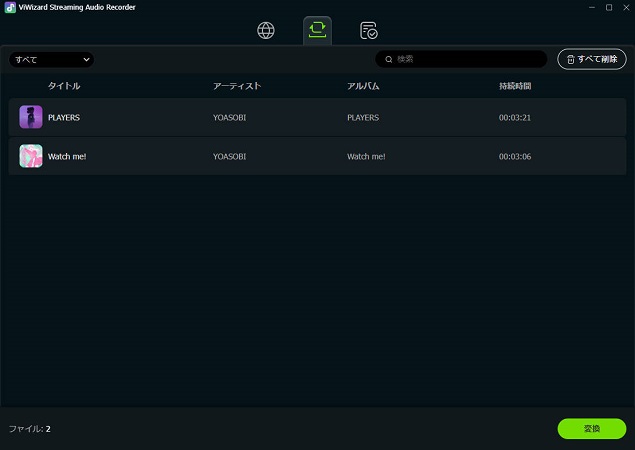The width and height of the screenshot is (635, 450).
Task: Select the Watch me! track title
Action: point(67,156)
